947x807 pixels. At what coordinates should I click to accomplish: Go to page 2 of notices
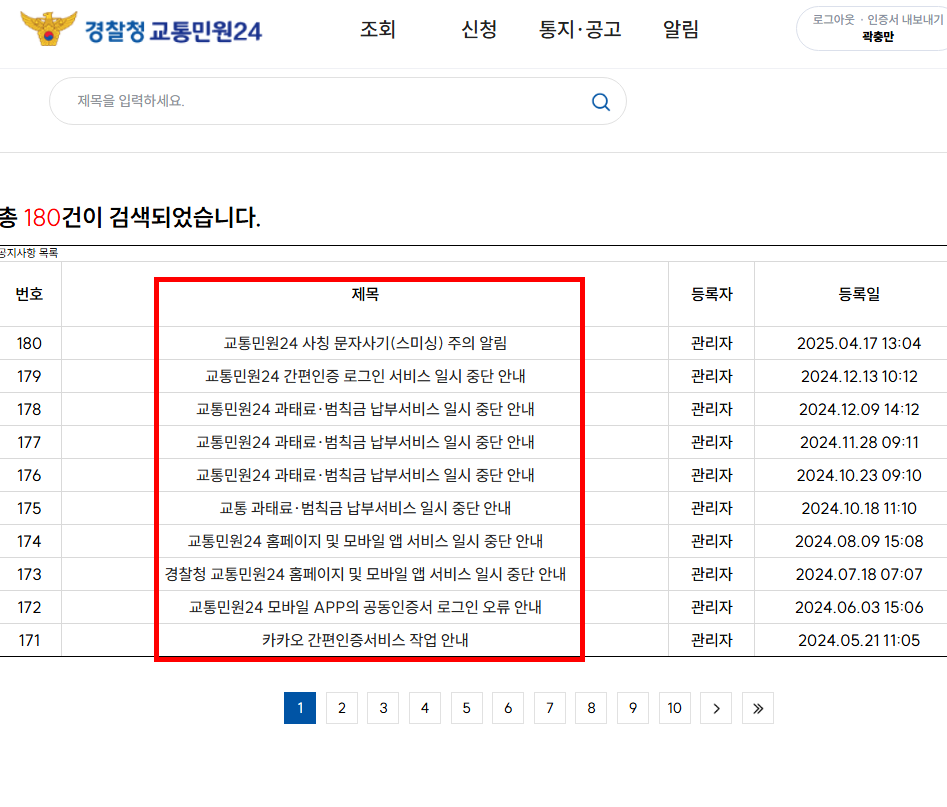point(341,707)
